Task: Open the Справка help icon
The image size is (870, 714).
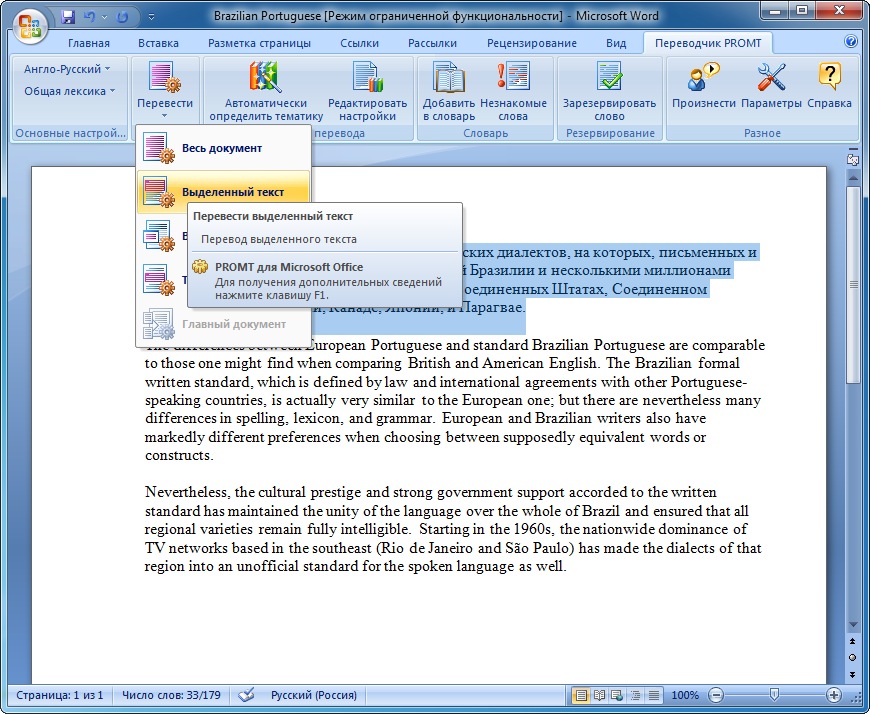Action: 829,78
